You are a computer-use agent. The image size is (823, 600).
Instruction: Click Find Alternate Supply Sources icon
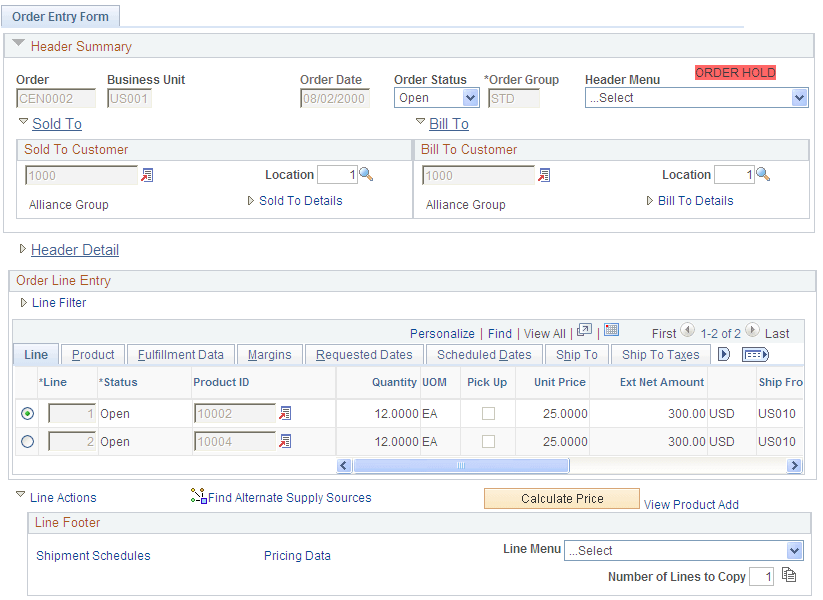coord(198,496)
